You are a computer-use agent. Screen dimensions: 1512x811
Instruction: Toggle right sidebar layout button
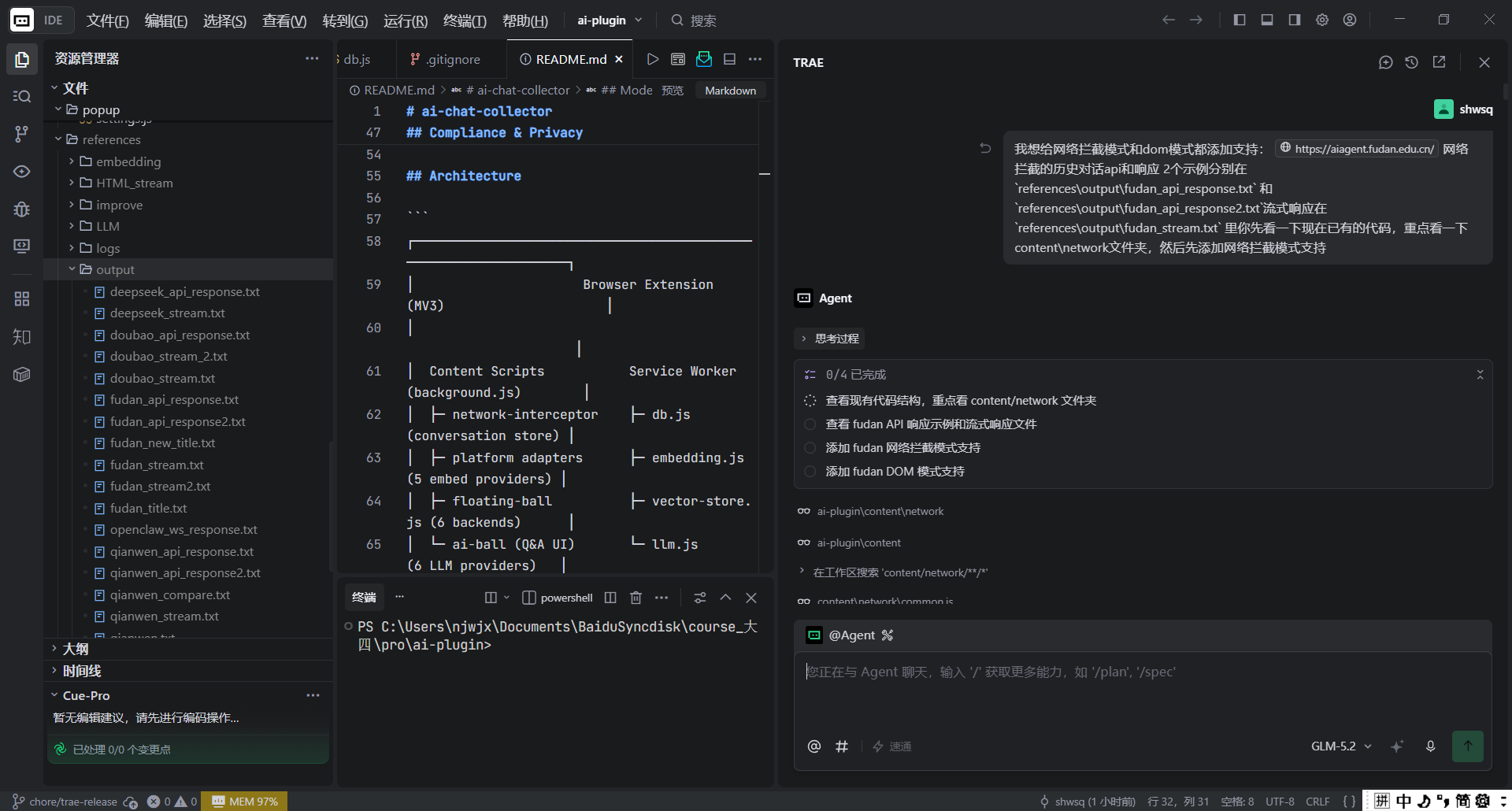pos(1295,20)
